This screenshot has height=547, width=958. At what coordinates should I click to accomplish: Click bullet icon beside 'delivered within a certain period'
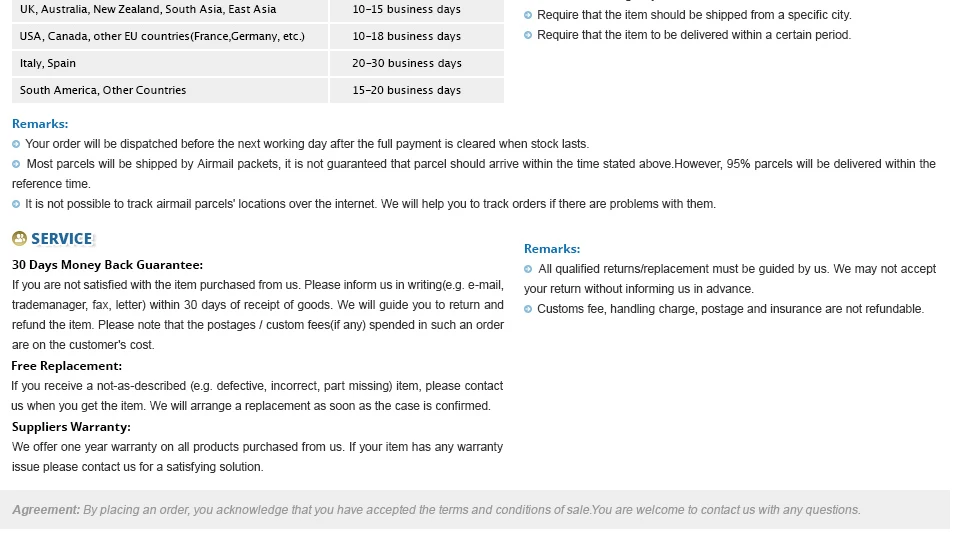tap(528, 35)
